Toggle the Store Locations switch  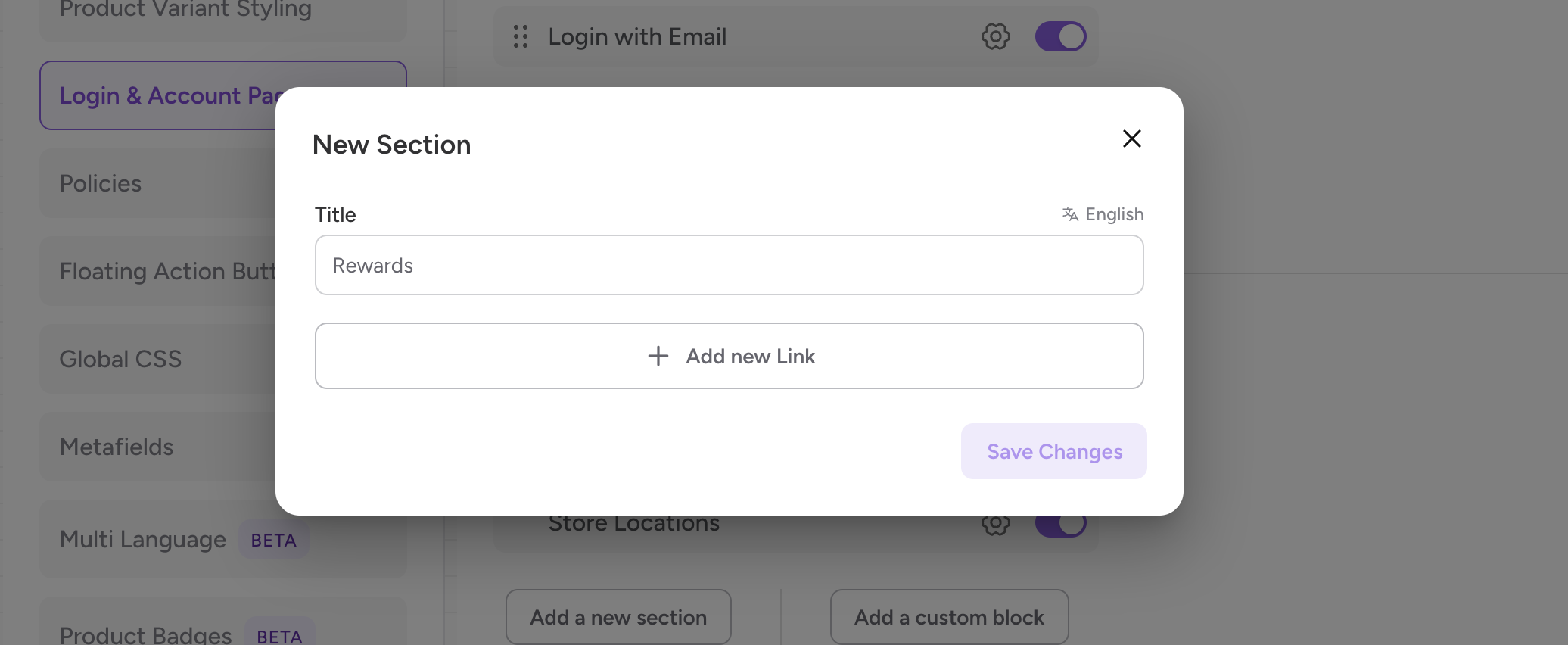coord(1060,525)
